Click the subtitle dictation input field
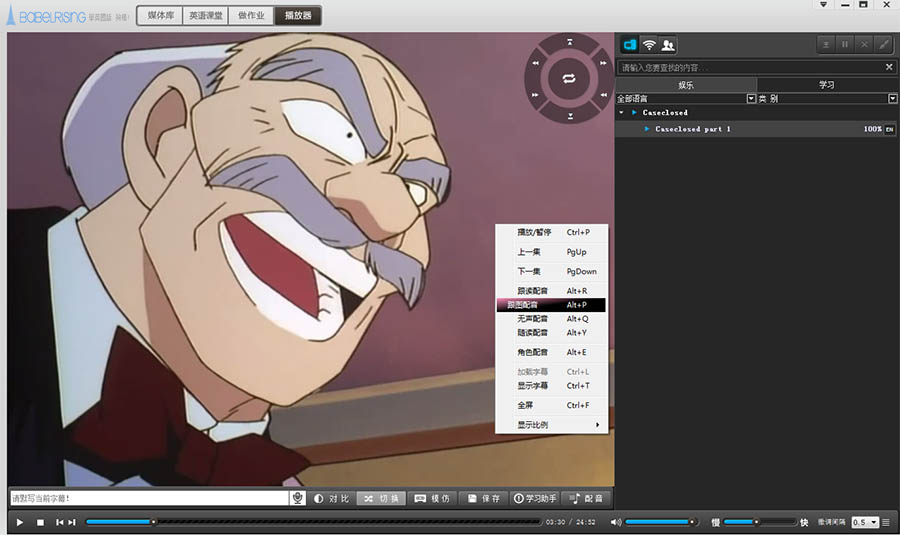900x535 pixels. pos(149,498)
